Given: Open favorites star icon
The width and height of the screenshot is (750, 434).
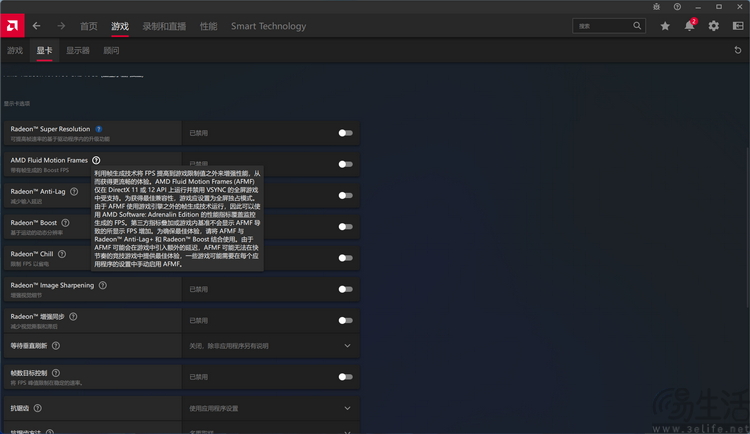Looking at the screenshot, I should 665,26.
